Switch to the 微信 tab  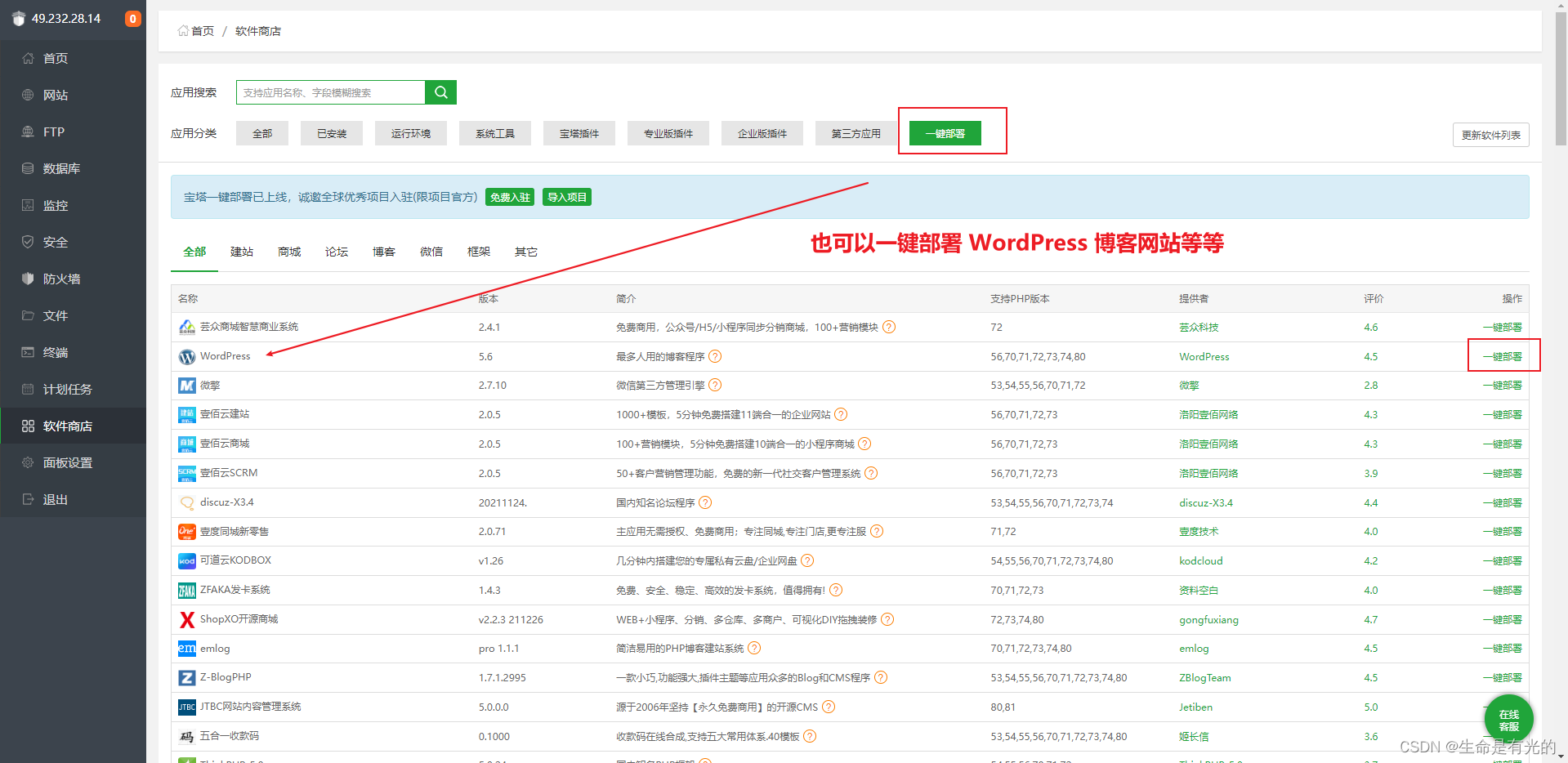(431, 252)
